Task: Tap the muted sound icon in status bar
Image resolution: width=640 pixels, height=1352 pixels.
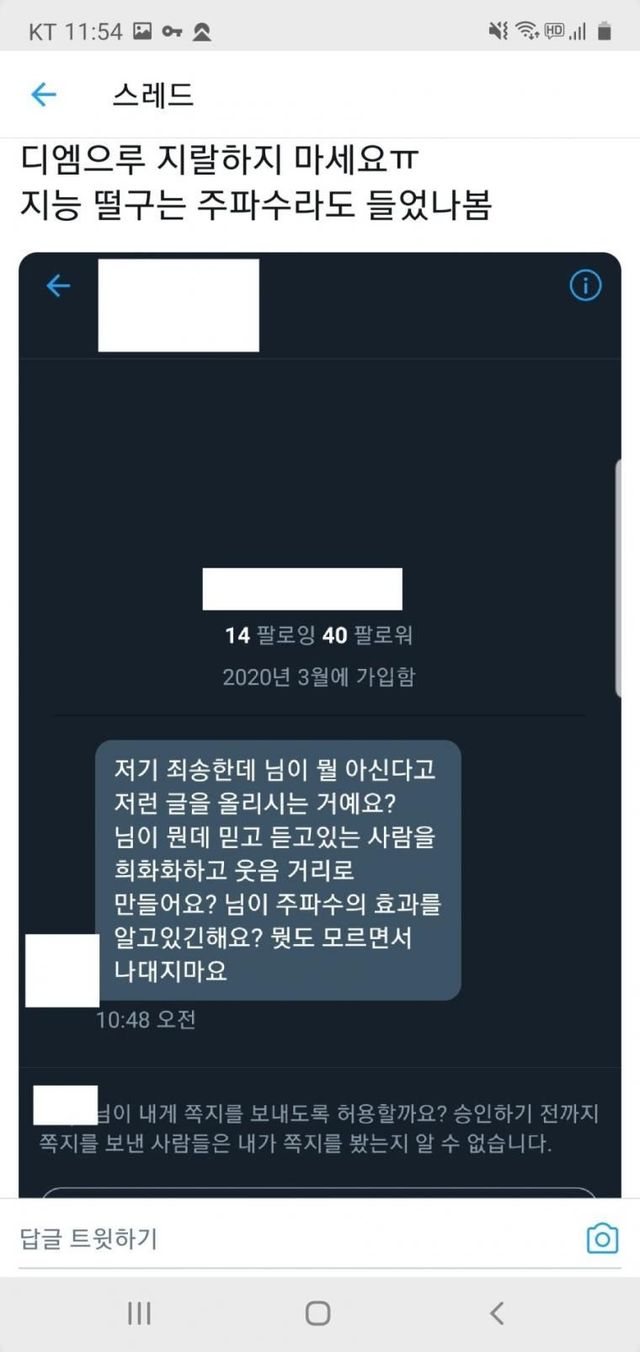Action: (498, 32)
